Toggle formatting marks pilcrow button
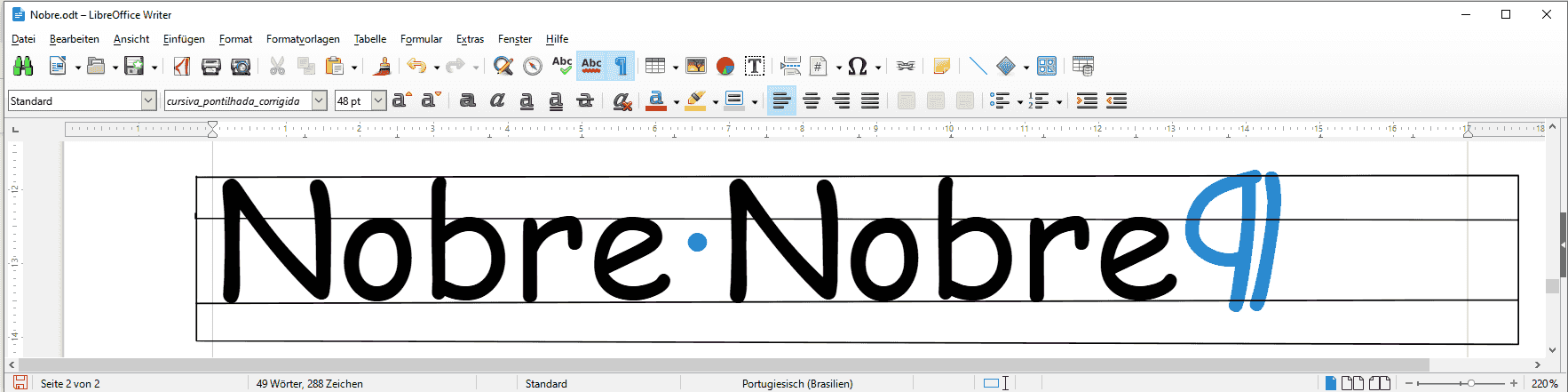 pos(622,66)
